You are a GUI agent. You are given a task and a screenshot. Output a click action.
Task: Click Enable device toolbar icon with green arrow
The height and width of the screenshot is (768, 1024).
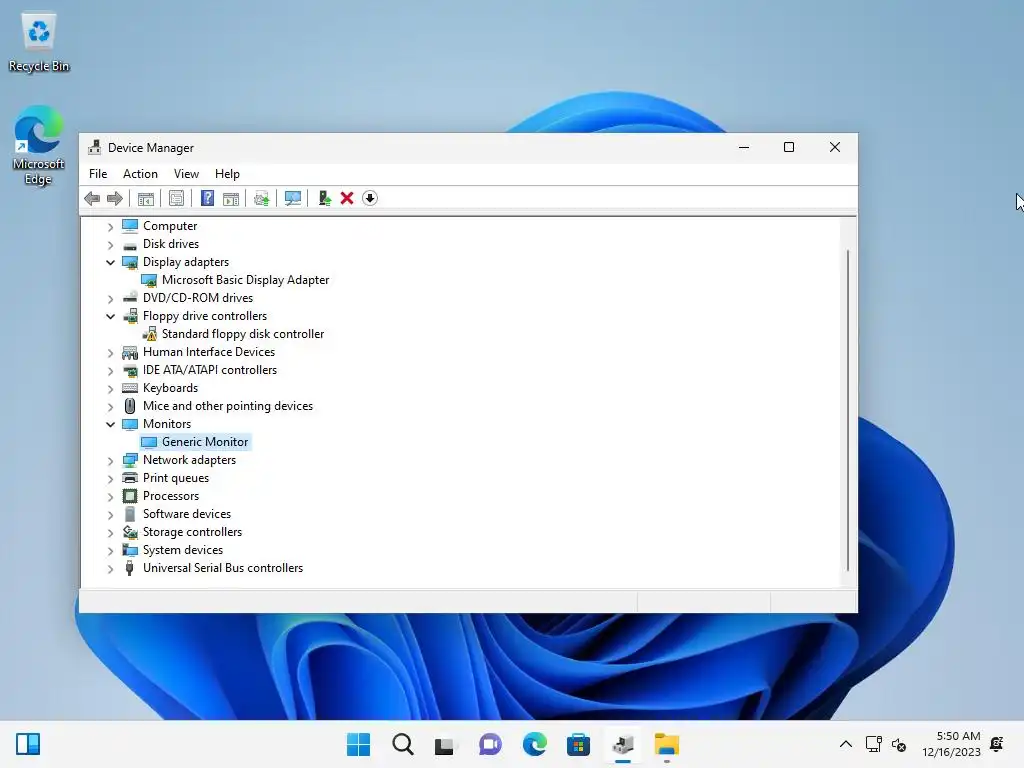pyautogui.click(x=325, y=199)
